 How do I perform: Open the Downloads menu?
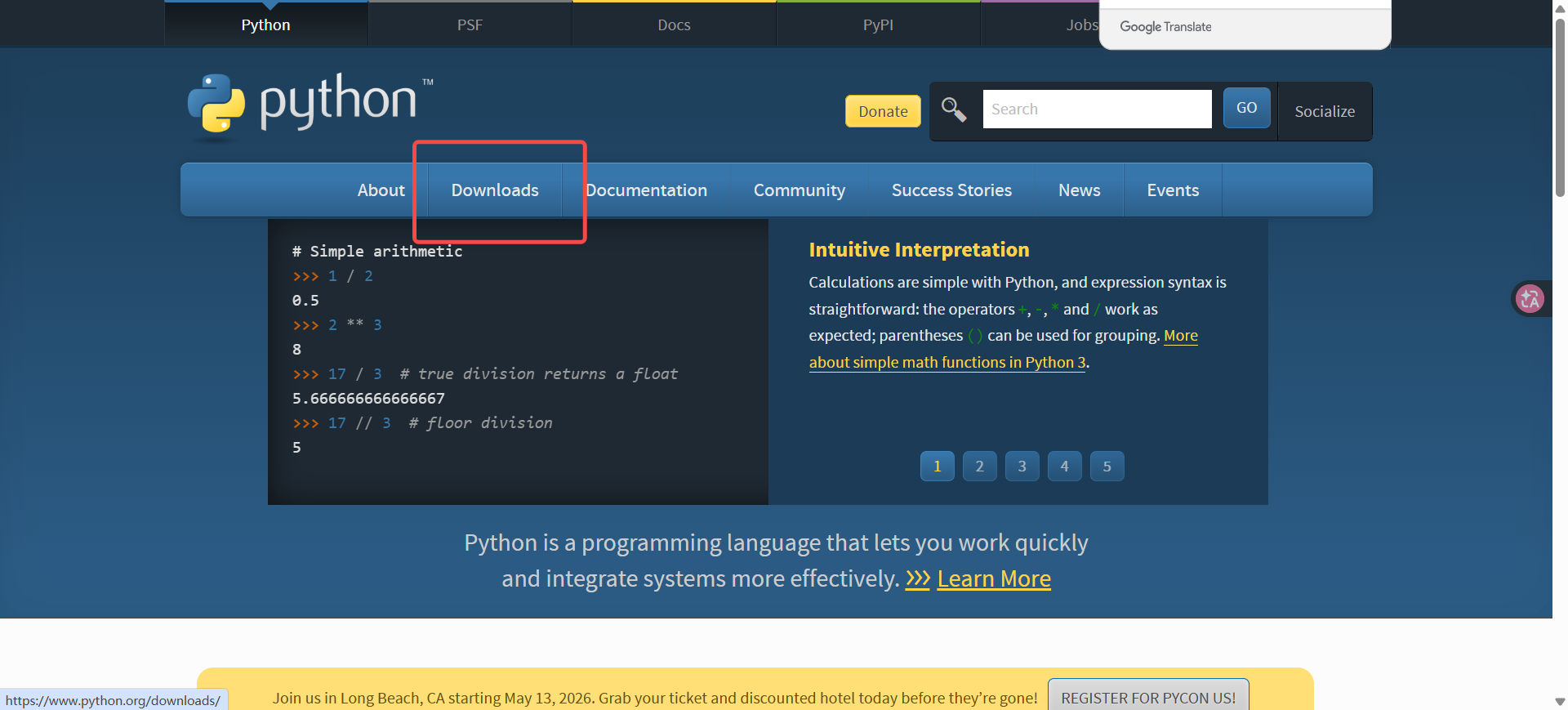pos(495,190)
